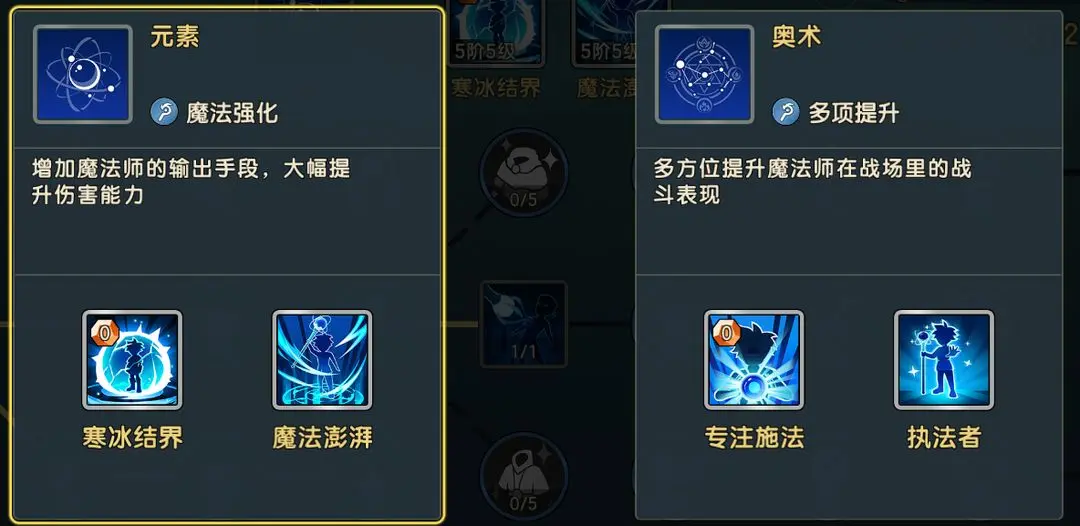
Task: Click the staff icon beside 魔法强化
Action: 164,112
